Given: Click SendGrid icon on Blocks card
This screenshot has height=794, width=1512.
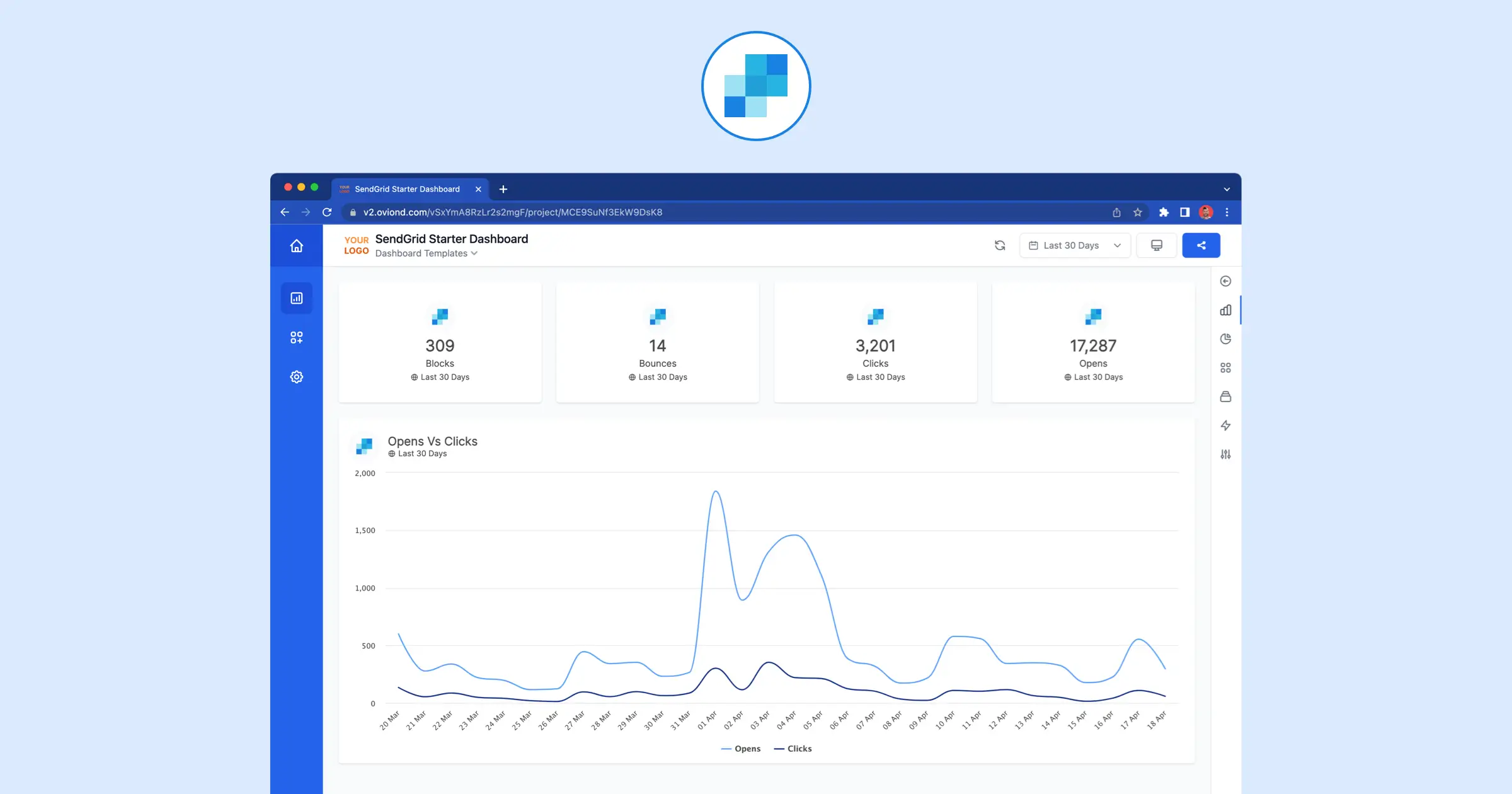Looking at the screenshot, I should click(440, 316).
